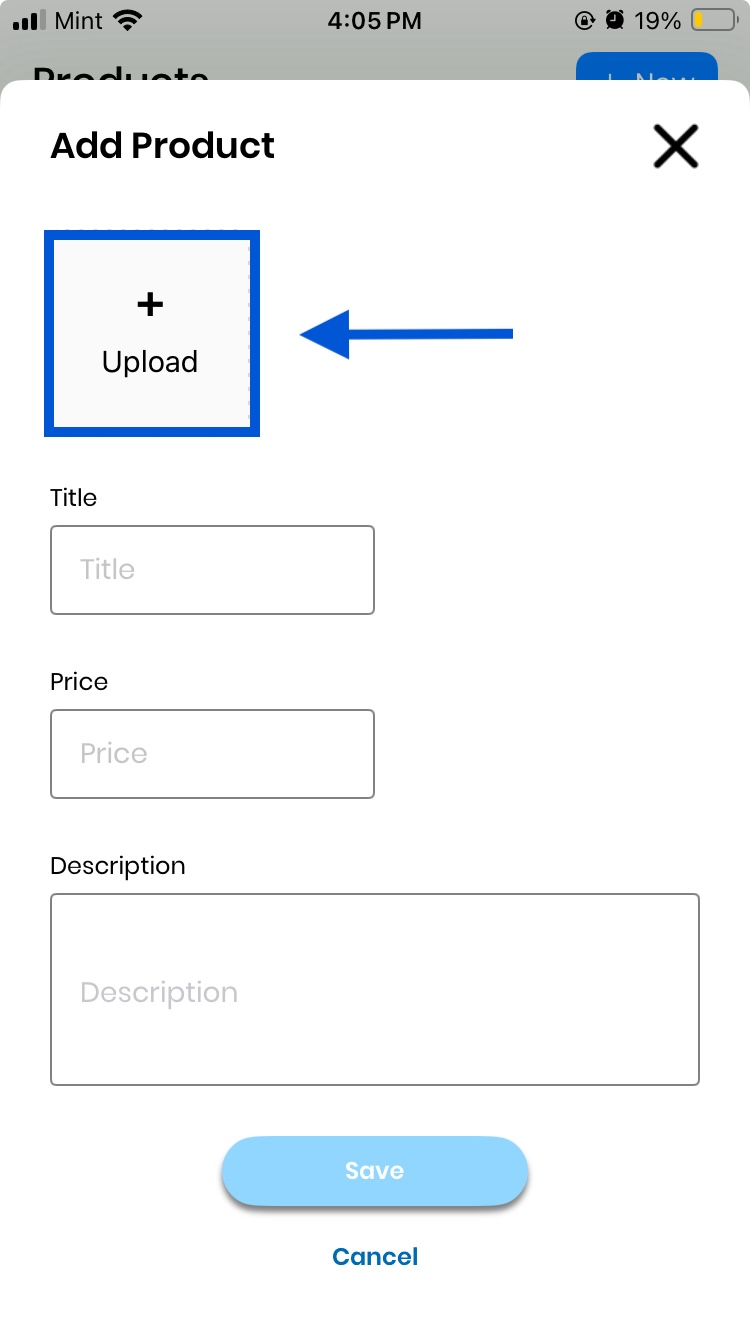Tap the partially hidden New button

pos(647,69)
